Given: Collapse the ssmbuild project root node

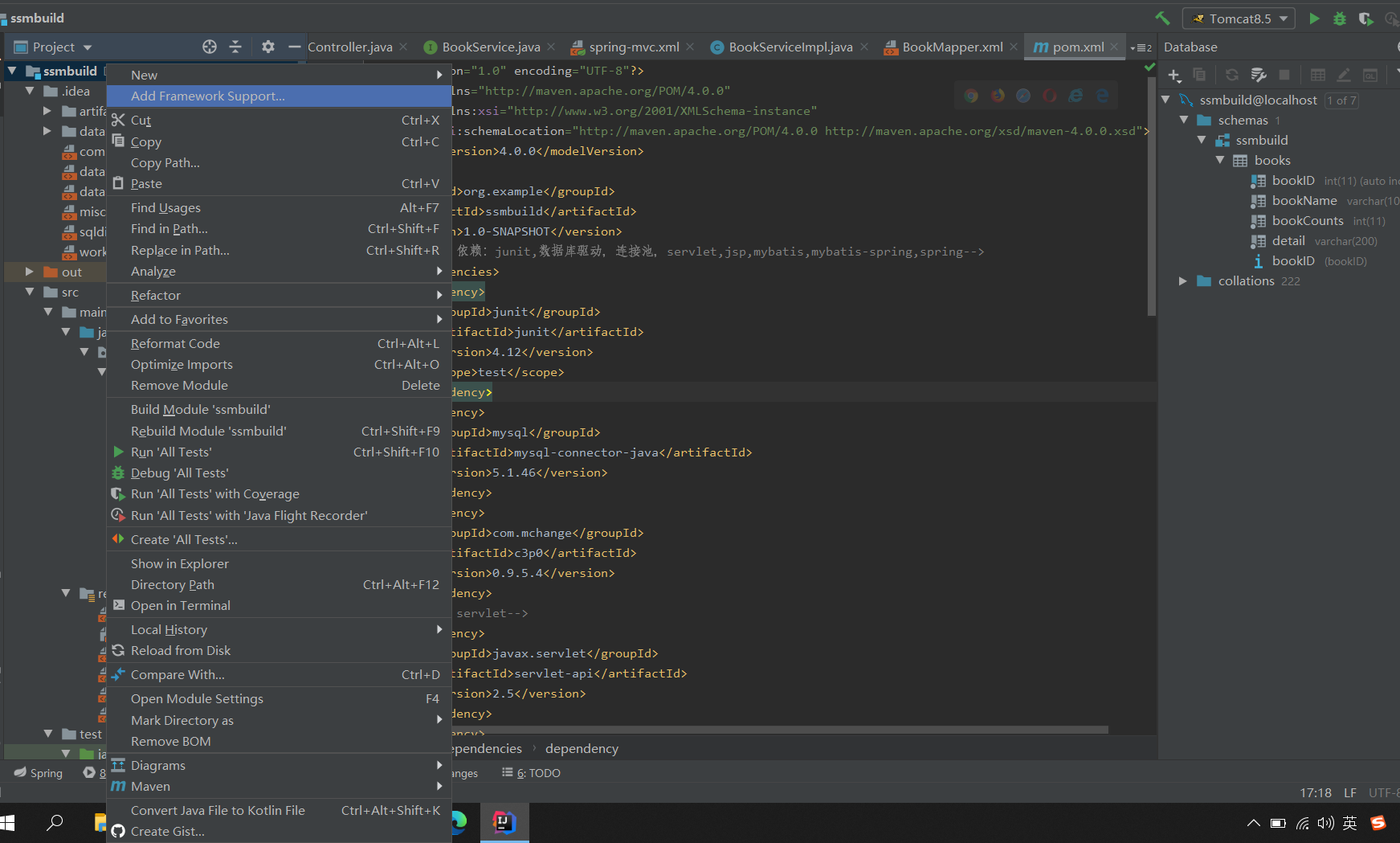Looking at the screenshot, I should (x=12, y=71).
